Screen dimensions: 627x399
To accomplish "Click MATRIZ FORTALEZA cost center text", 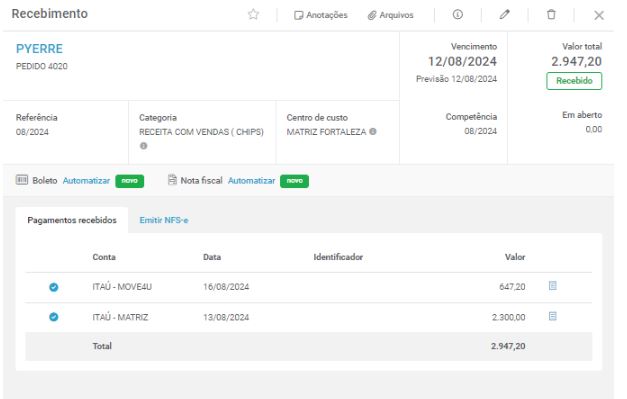I will tap(326, 132).
